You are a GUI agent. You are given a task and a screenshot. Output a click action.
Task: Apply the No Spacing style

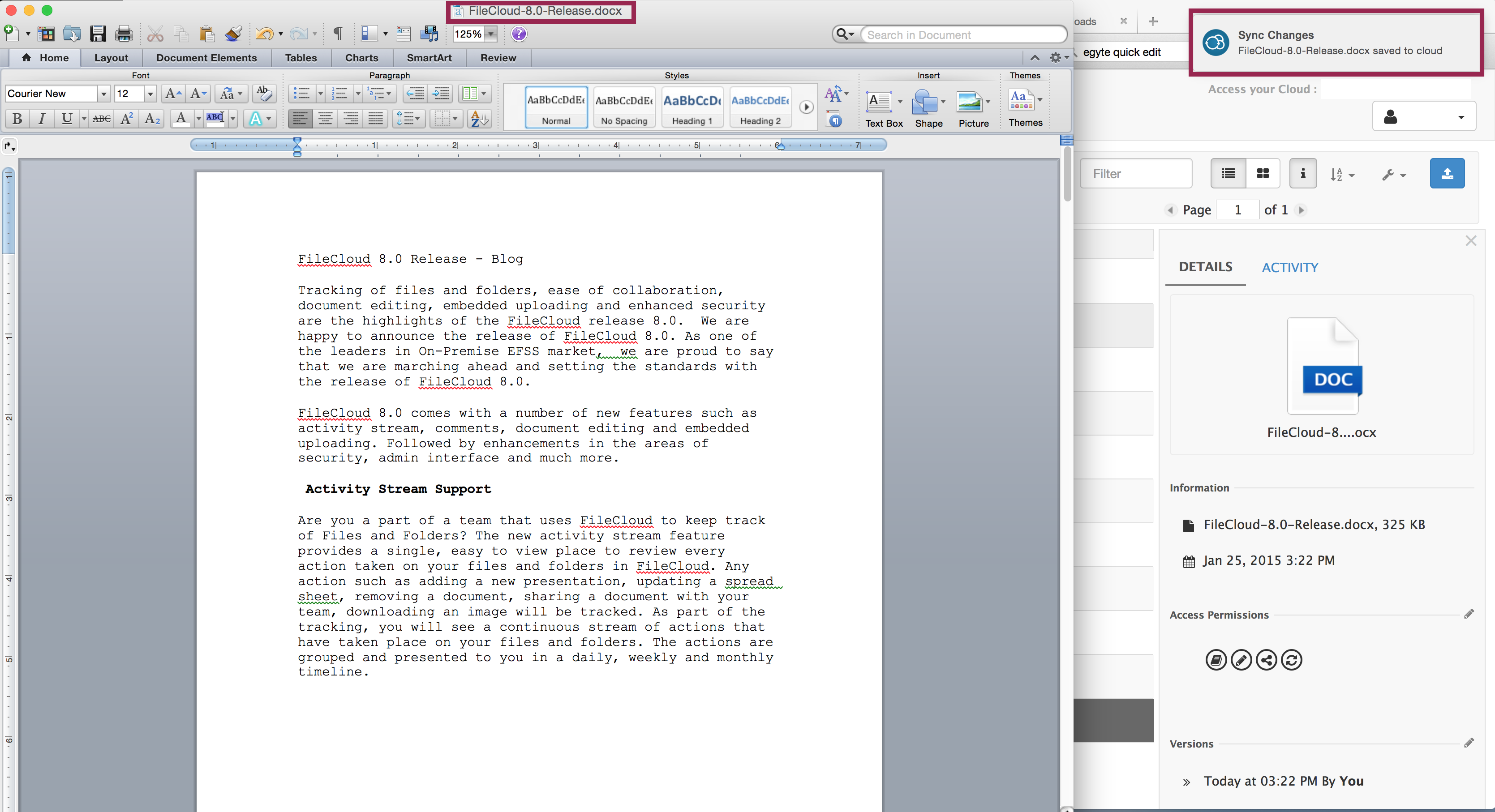tap(624, 107)
